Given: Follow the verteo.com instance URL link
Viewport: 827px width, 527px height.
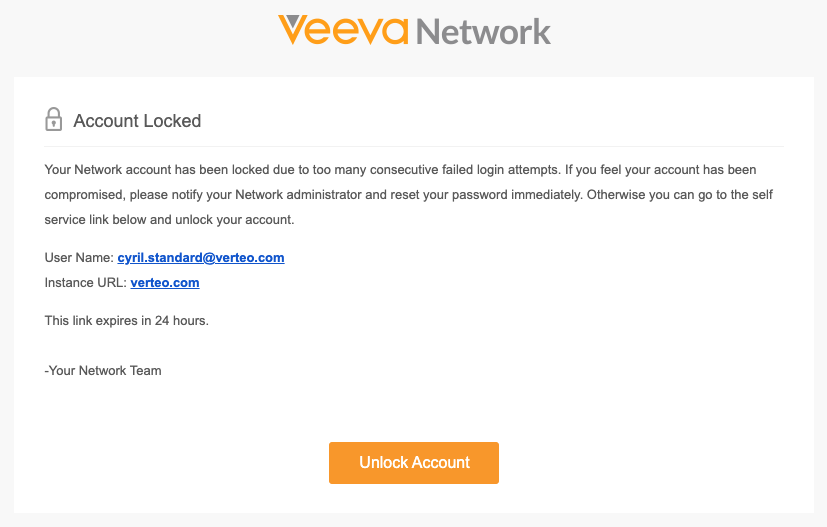Looking at the screenshot, I should (165, 283).
